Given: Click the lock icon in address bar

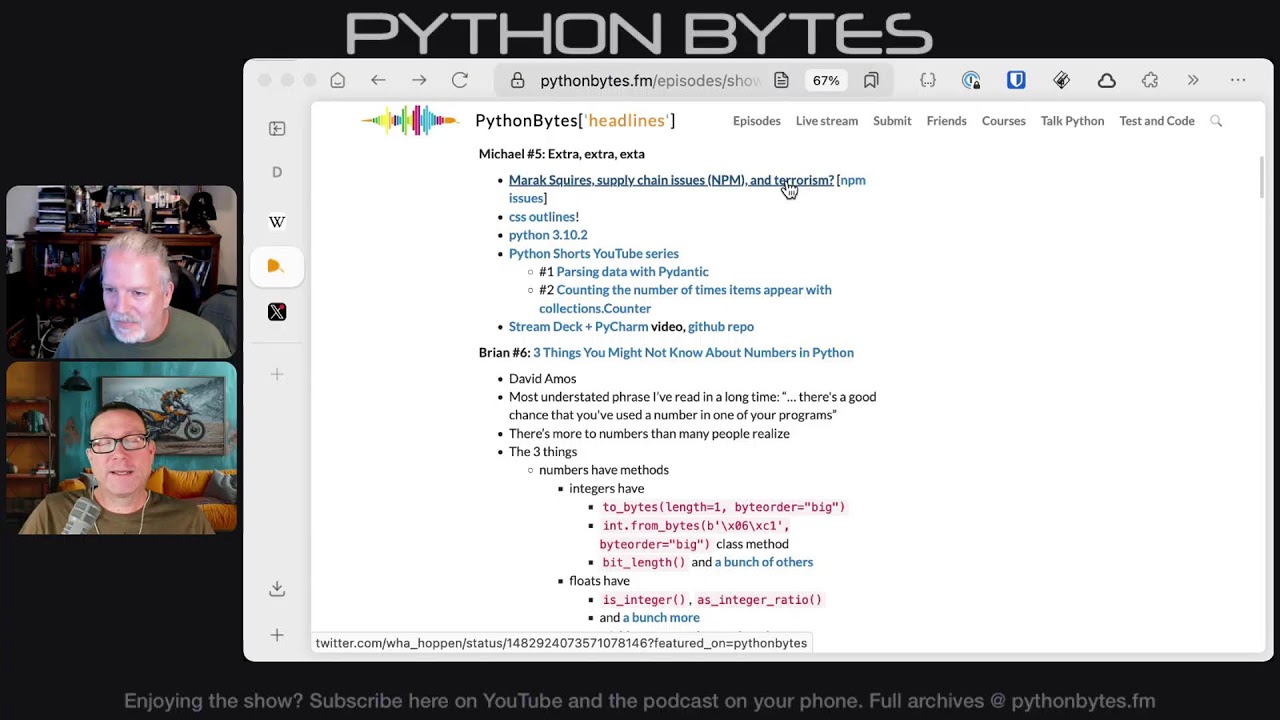Looking at the screenshot, I should pos(517,81).
